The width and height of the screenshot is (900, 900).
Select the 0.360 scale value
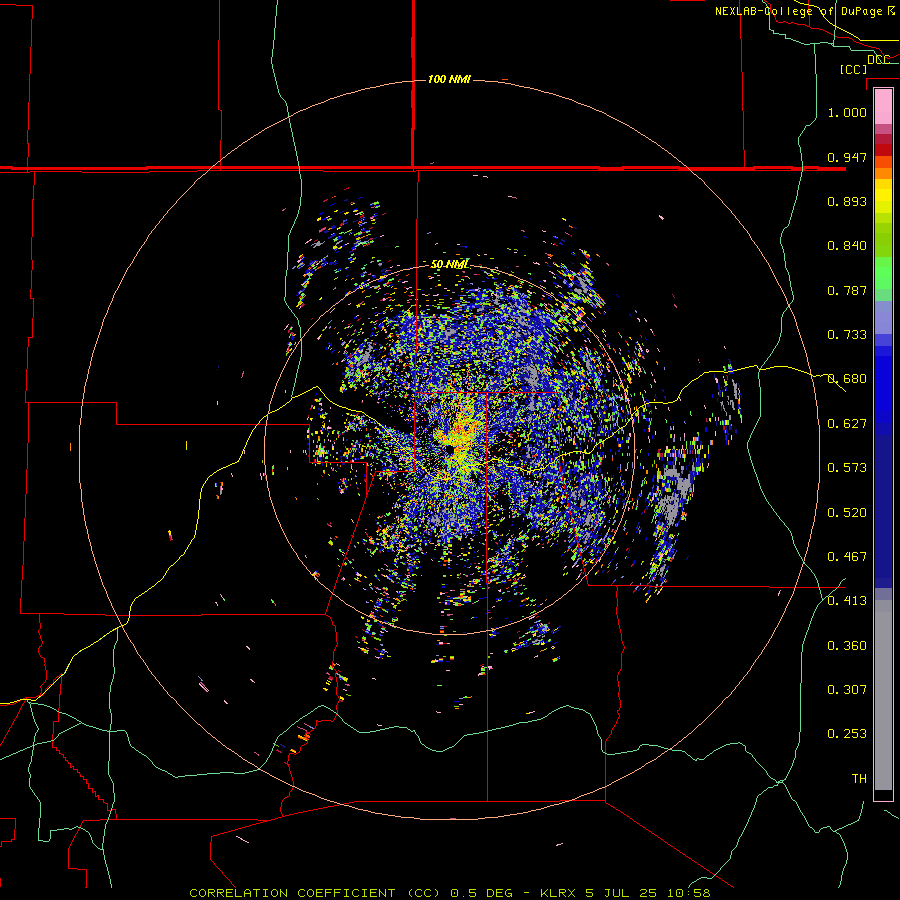click(847, 646)
